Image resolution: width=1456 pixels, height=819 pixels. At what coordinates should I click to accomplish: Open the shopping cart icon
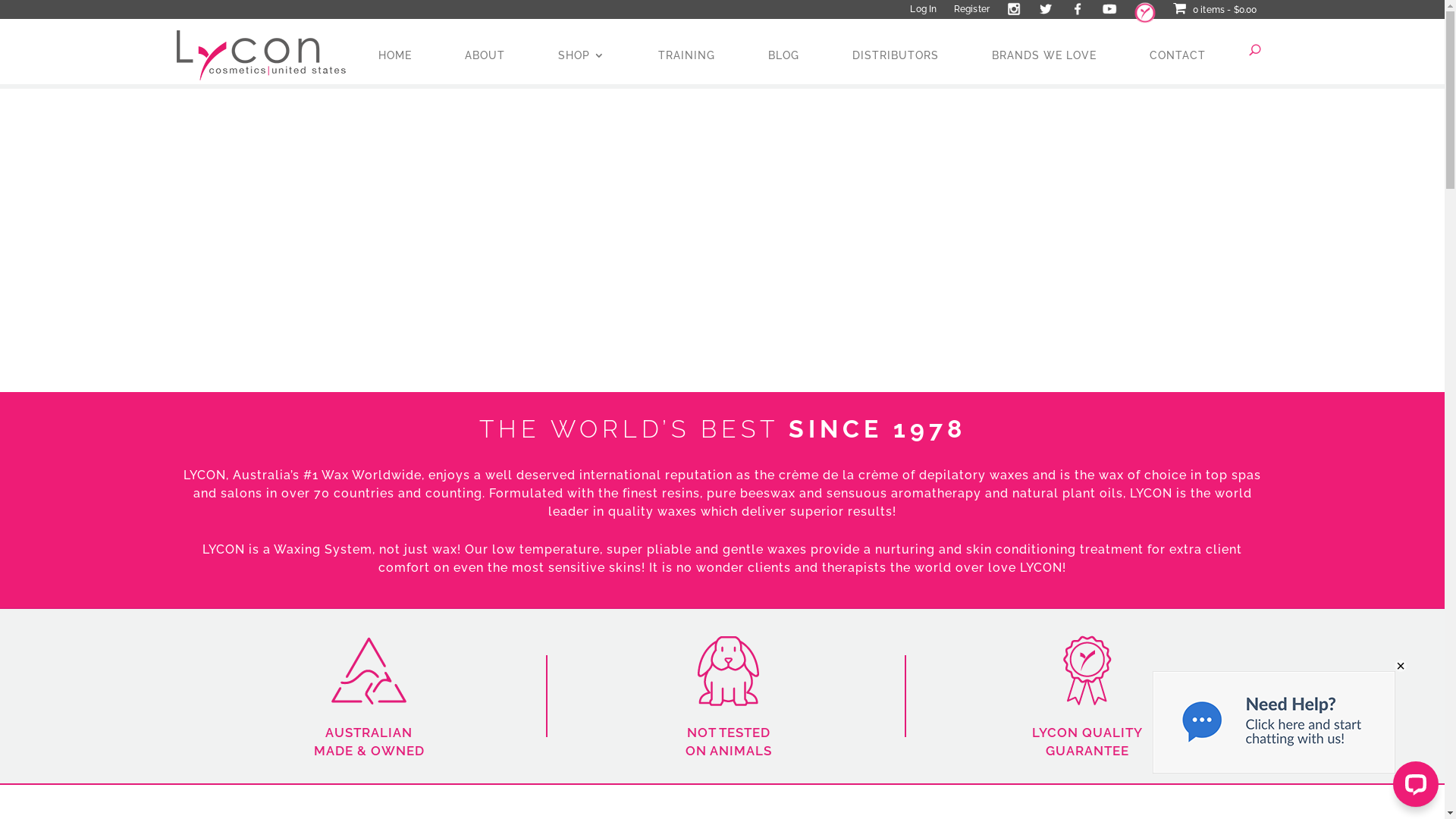tap(1180, 8)
